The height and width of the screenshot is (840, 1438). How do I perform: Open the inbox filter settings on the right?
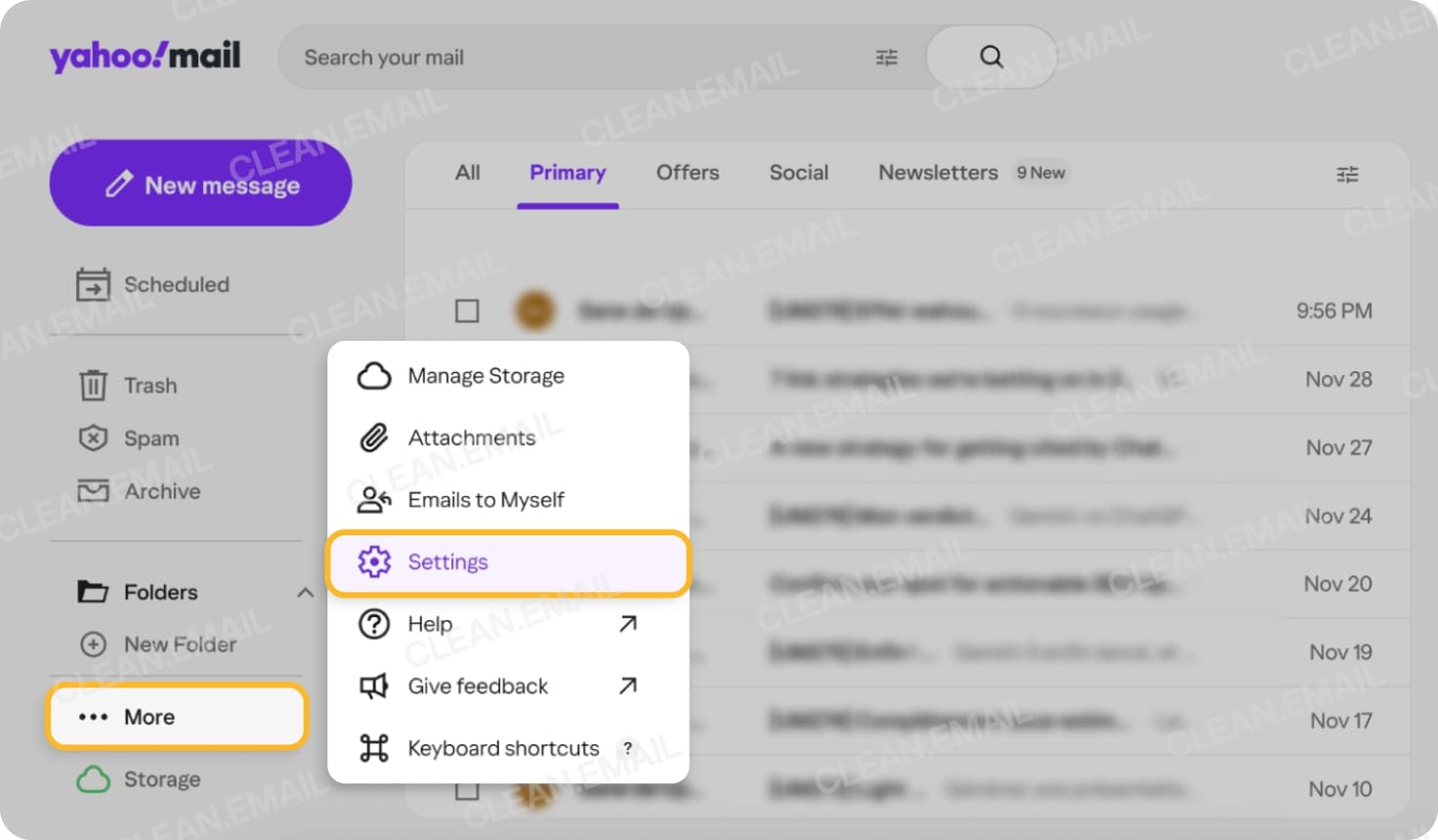[x=1347, y=173]
